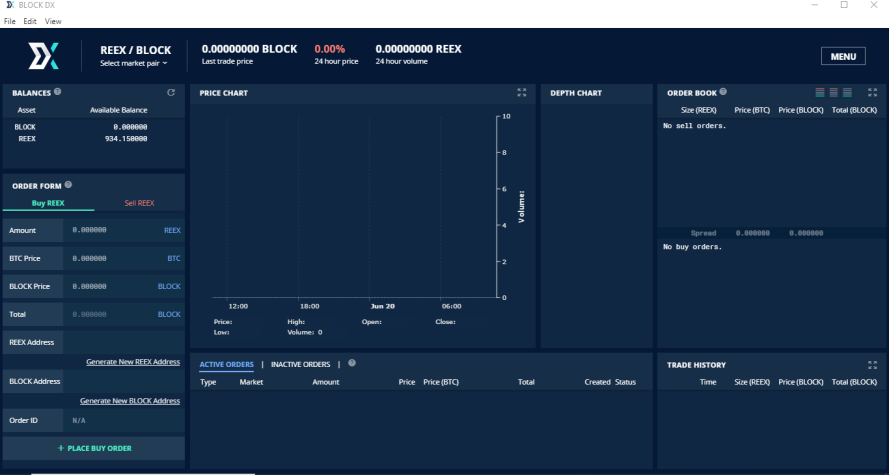Click Generate New BLOCK Address link
889x475 pixels.
click(x=130, y=401)
